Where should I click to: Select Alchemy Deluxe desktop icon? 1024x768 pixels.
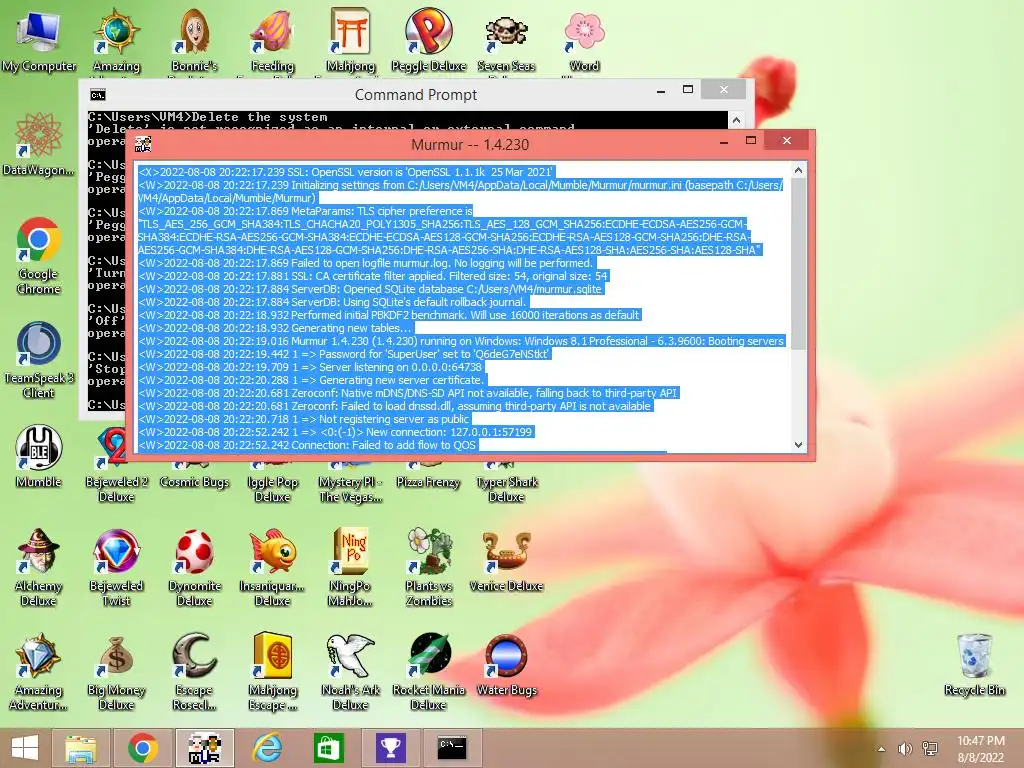click(x=39, y=567)
